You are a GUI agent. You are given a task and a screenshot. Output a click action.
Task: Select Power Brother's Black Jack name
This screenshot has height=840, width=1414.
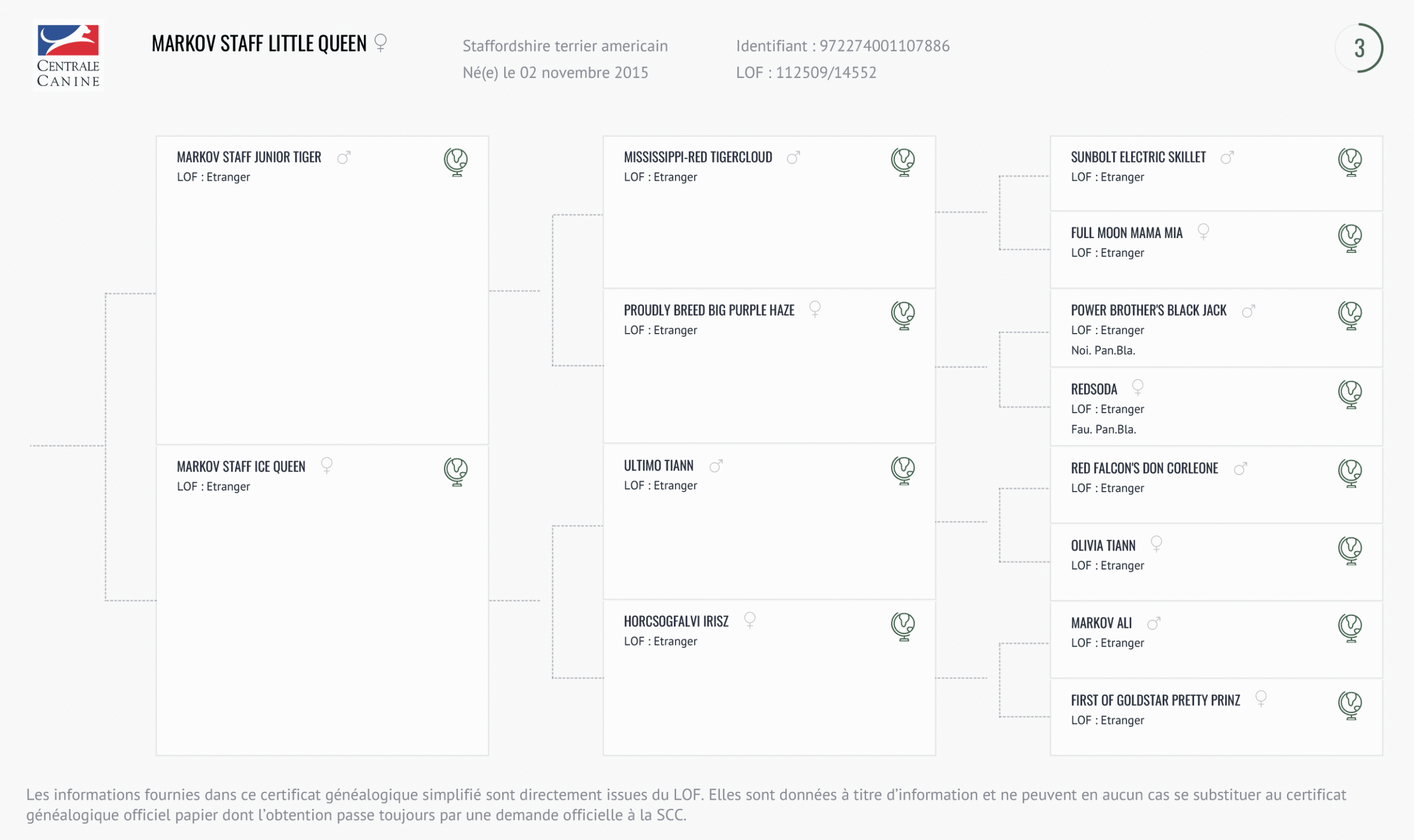1148,311
